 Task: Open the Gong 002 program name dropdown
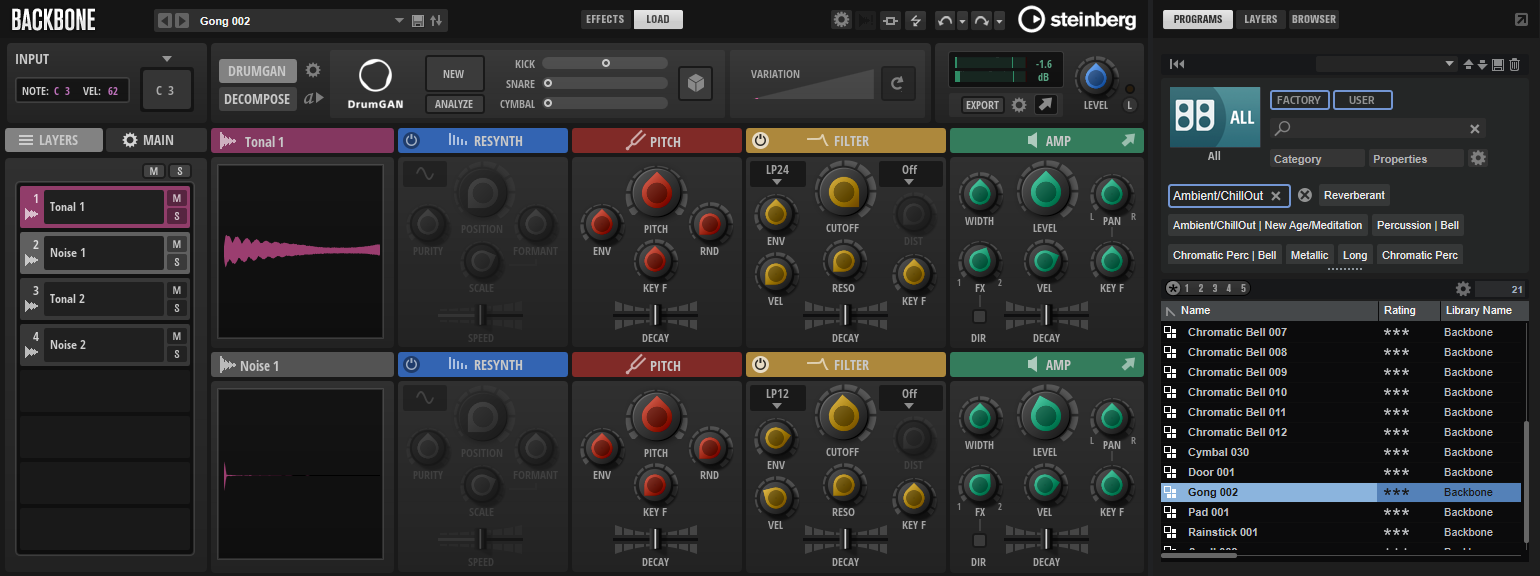401,21
